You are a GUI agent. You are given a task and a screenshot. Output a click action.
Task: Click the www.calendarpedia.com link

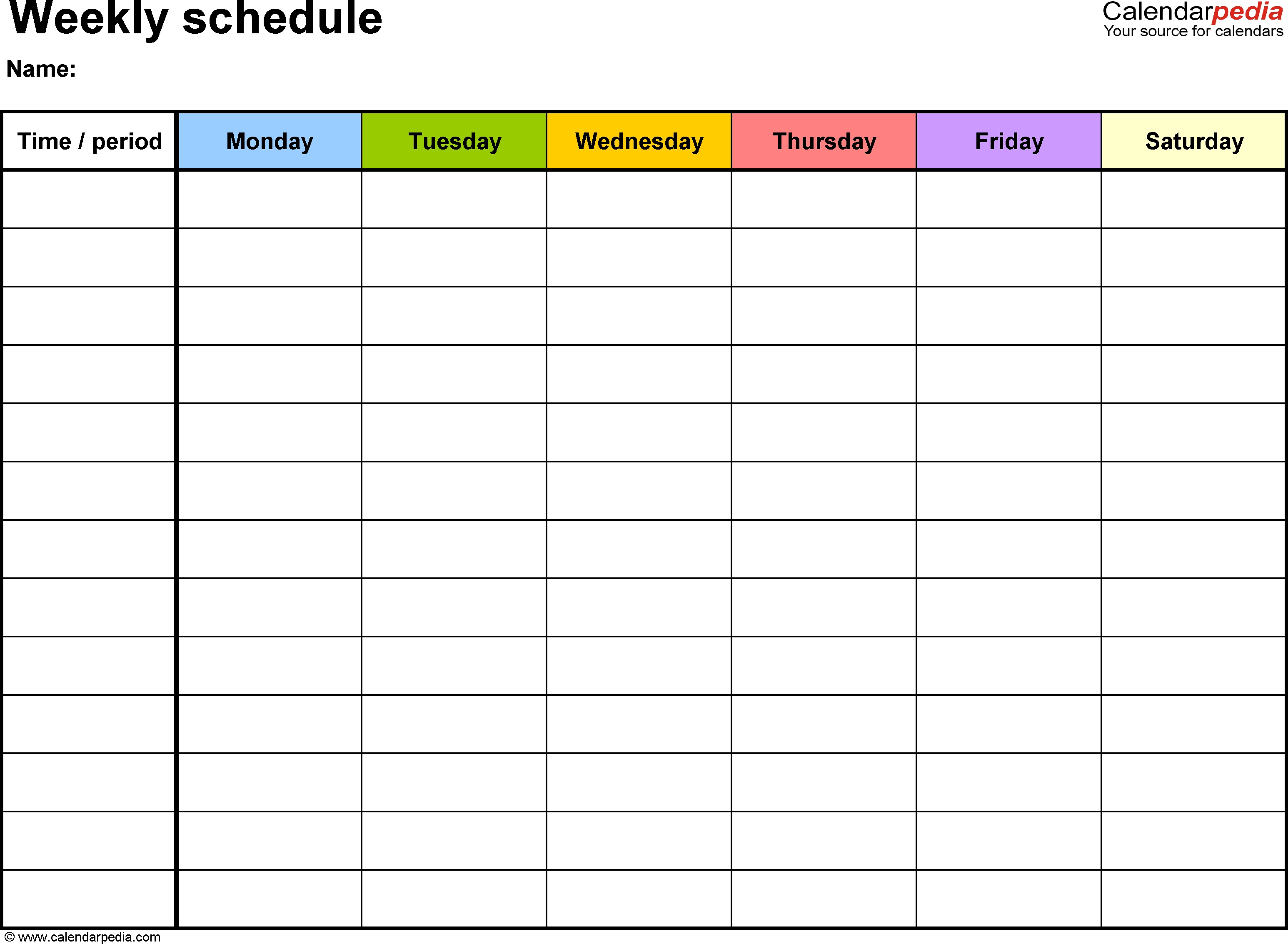[101, 934]
